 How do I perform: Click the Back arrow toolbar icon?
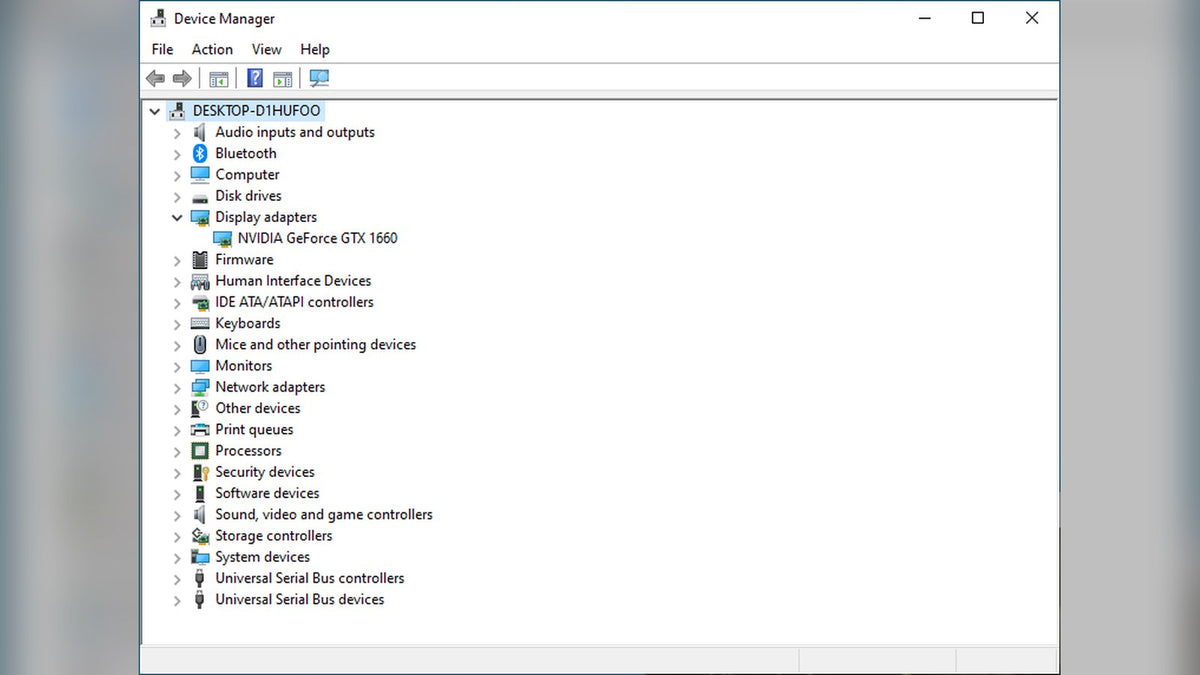click(x=155, y=78)
